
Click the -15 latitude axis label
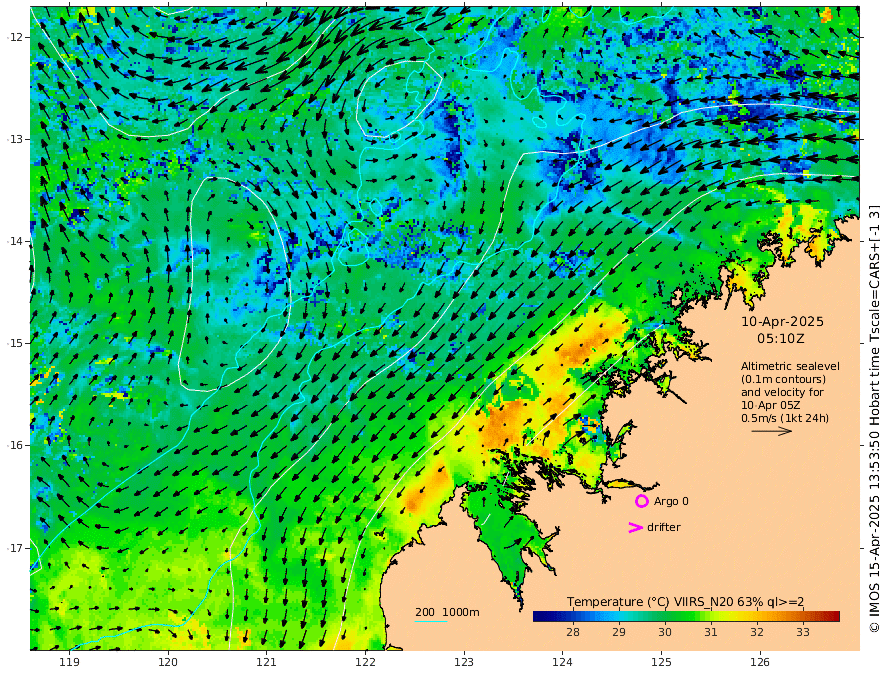pyautogui.click(x=15, y=343)
